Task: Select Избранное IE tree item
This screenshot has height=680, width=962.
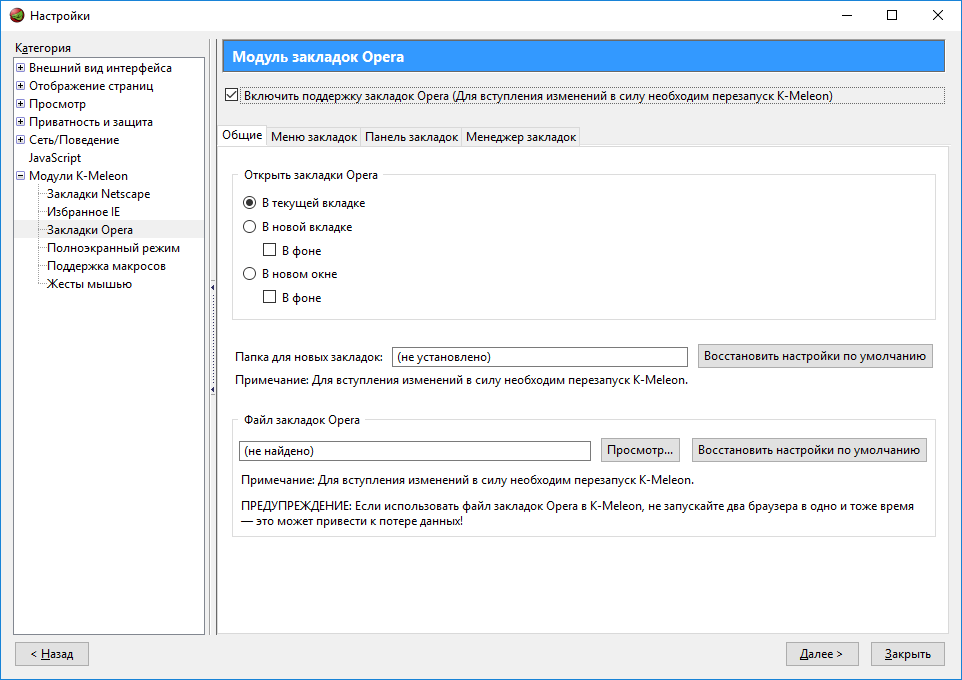Action: [x=83, y=212]
